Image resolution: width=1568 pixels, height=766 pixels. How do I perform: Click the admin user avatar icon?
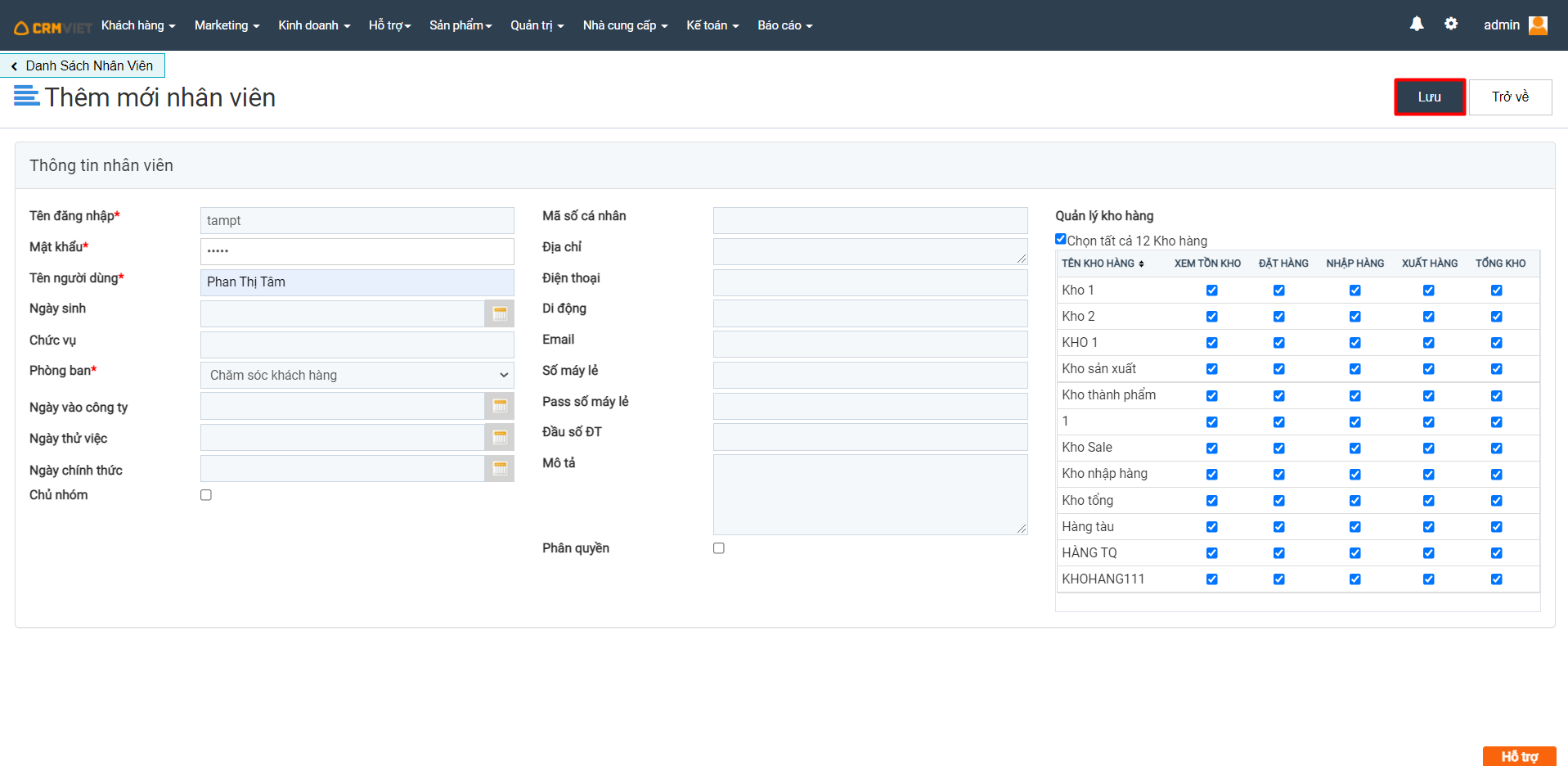pos(1538,25)
